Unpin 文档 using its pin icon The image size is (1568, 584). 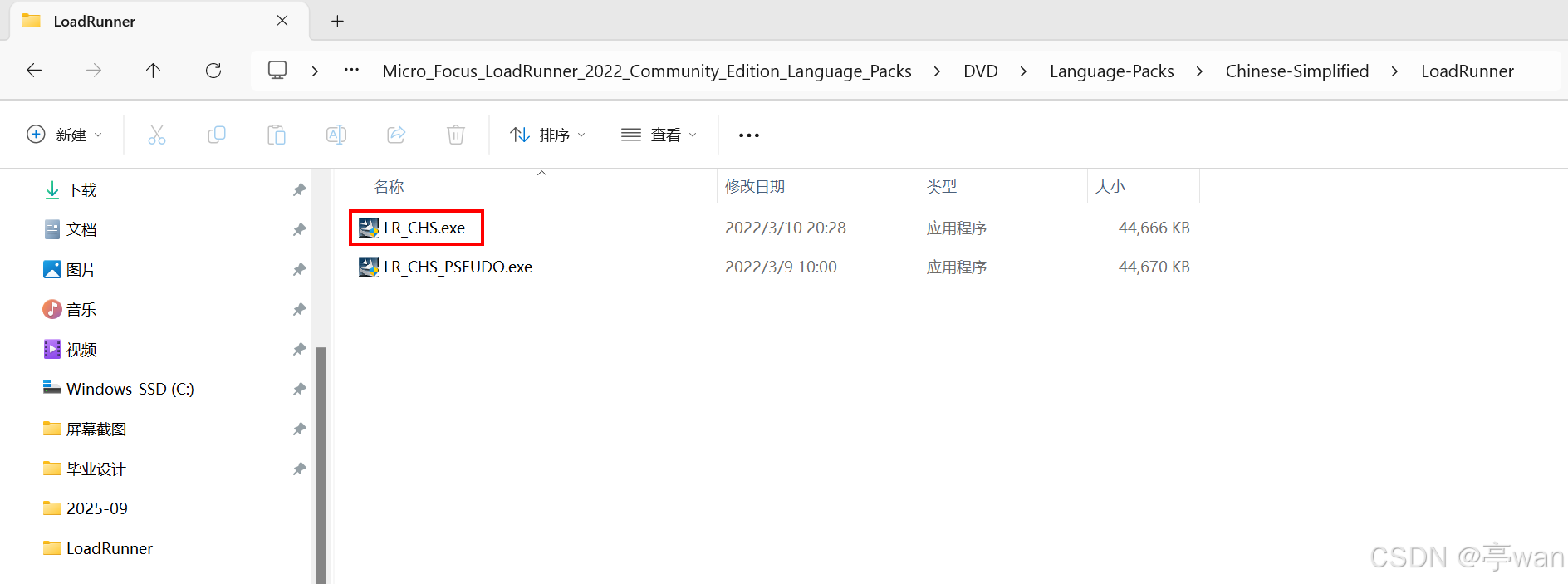pyautogui.click(x=299, y=230)
